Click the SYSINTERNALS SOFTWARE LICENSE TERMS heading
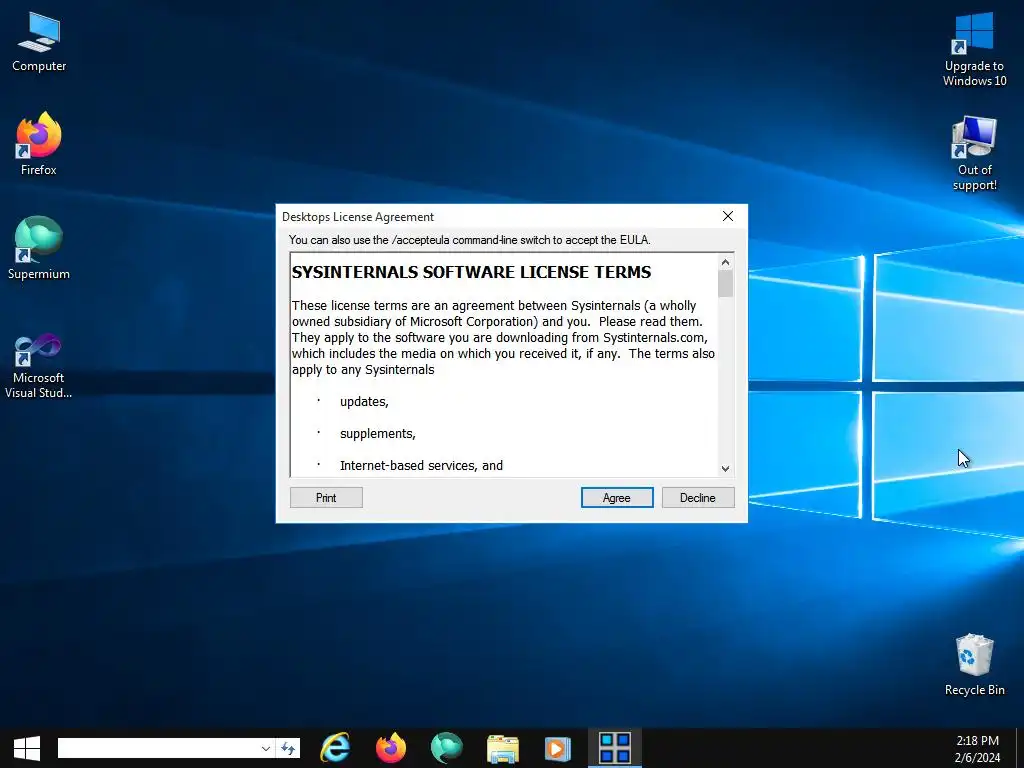This screenshot has height=768, width=1024. 471,272
